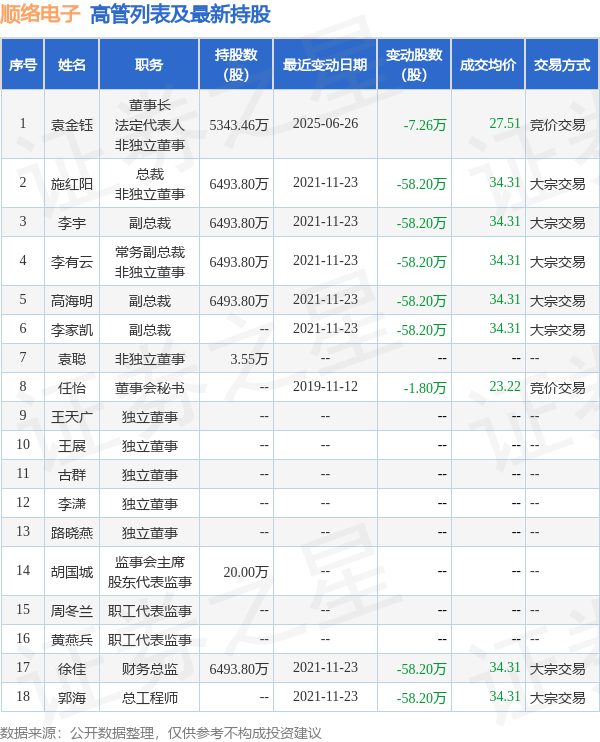This screenshot has width=600, height=742.
Task: Click the 变动股数(股) column header
Action: (x=414, y=65)
